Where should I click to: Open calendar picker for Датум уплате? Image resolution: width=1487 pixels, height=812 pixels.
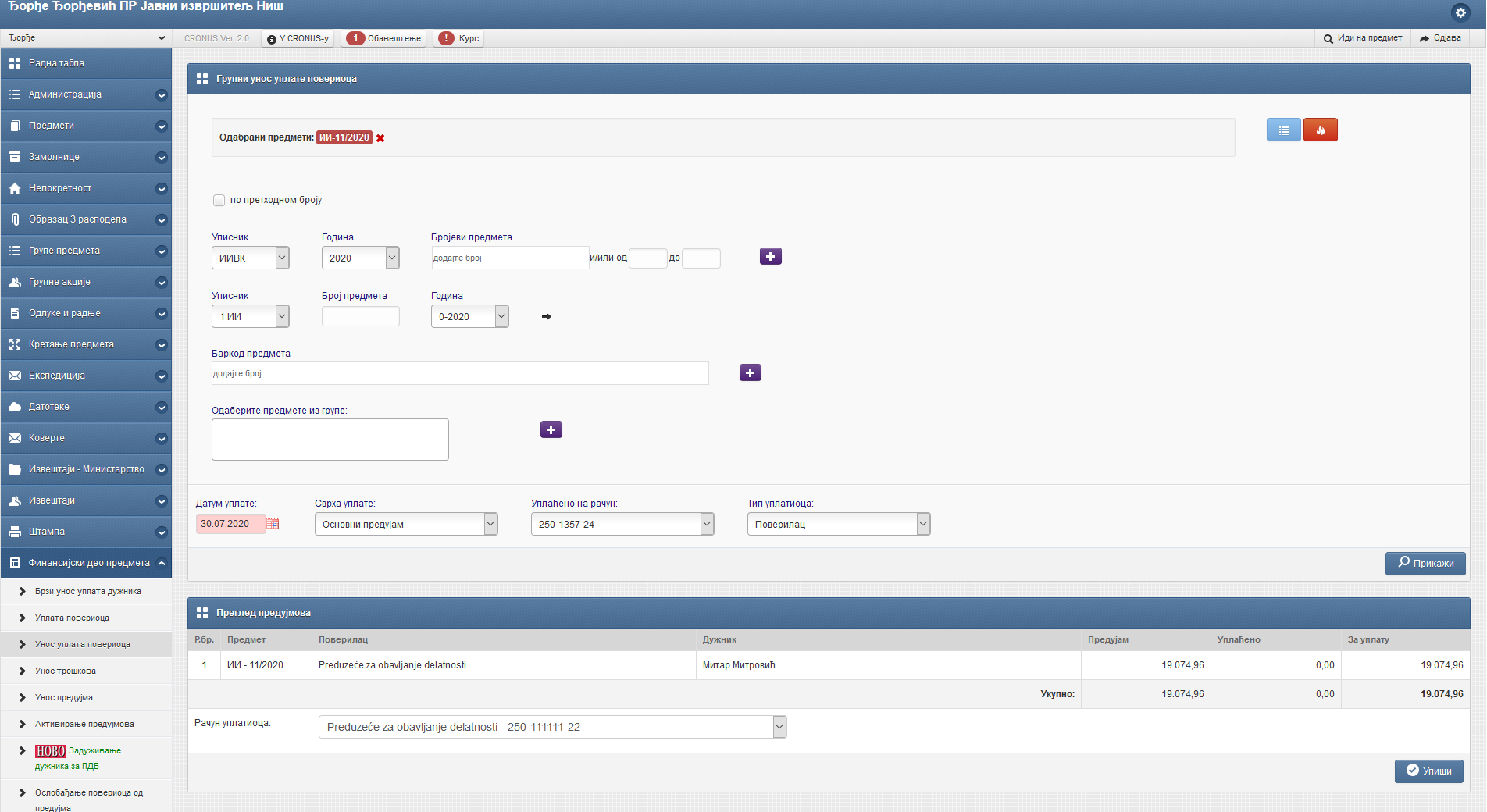pos(273,524)
